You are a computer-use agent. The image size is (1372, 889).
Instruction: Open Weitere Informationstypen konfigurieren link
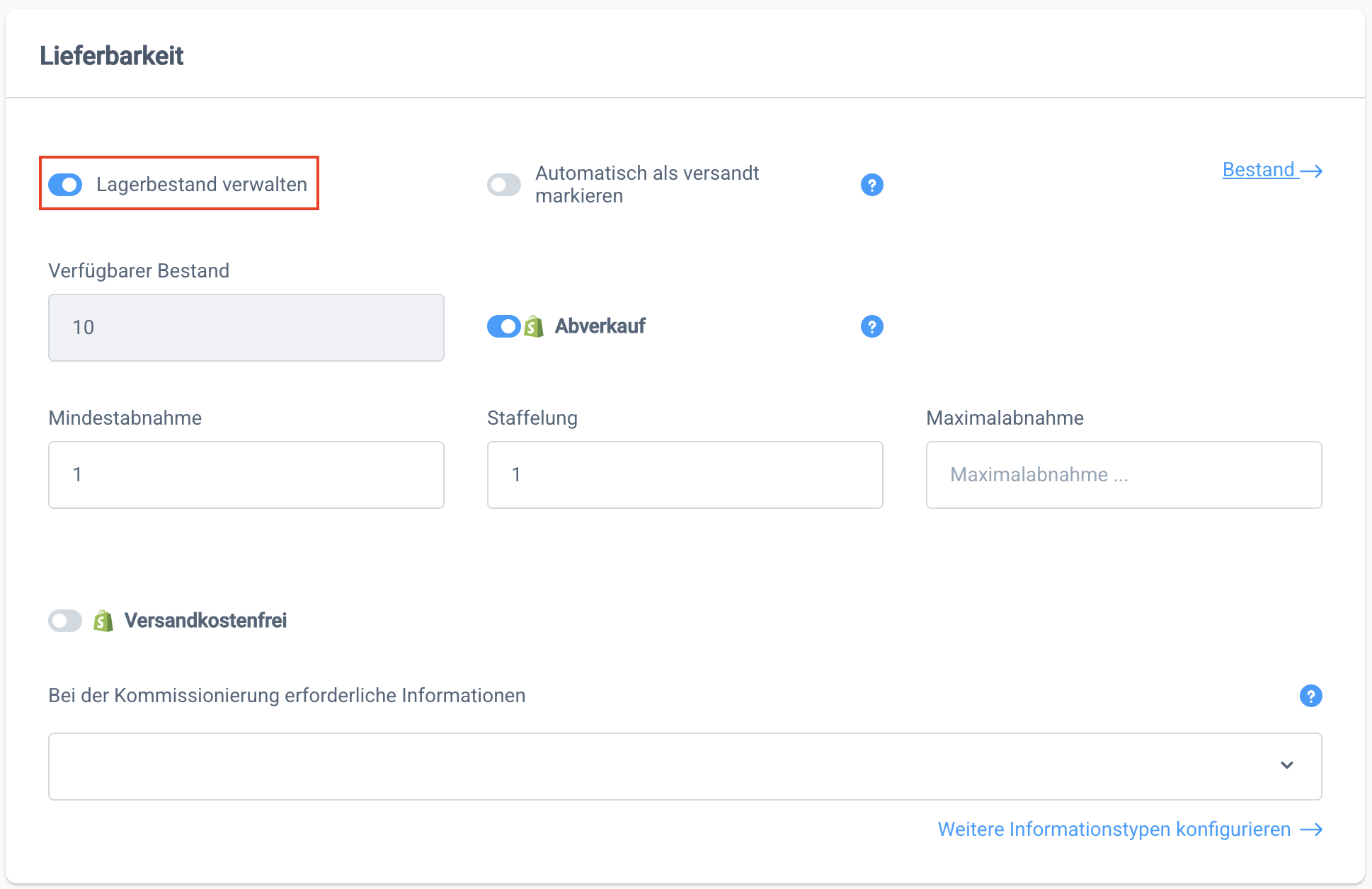(1114, 830)
